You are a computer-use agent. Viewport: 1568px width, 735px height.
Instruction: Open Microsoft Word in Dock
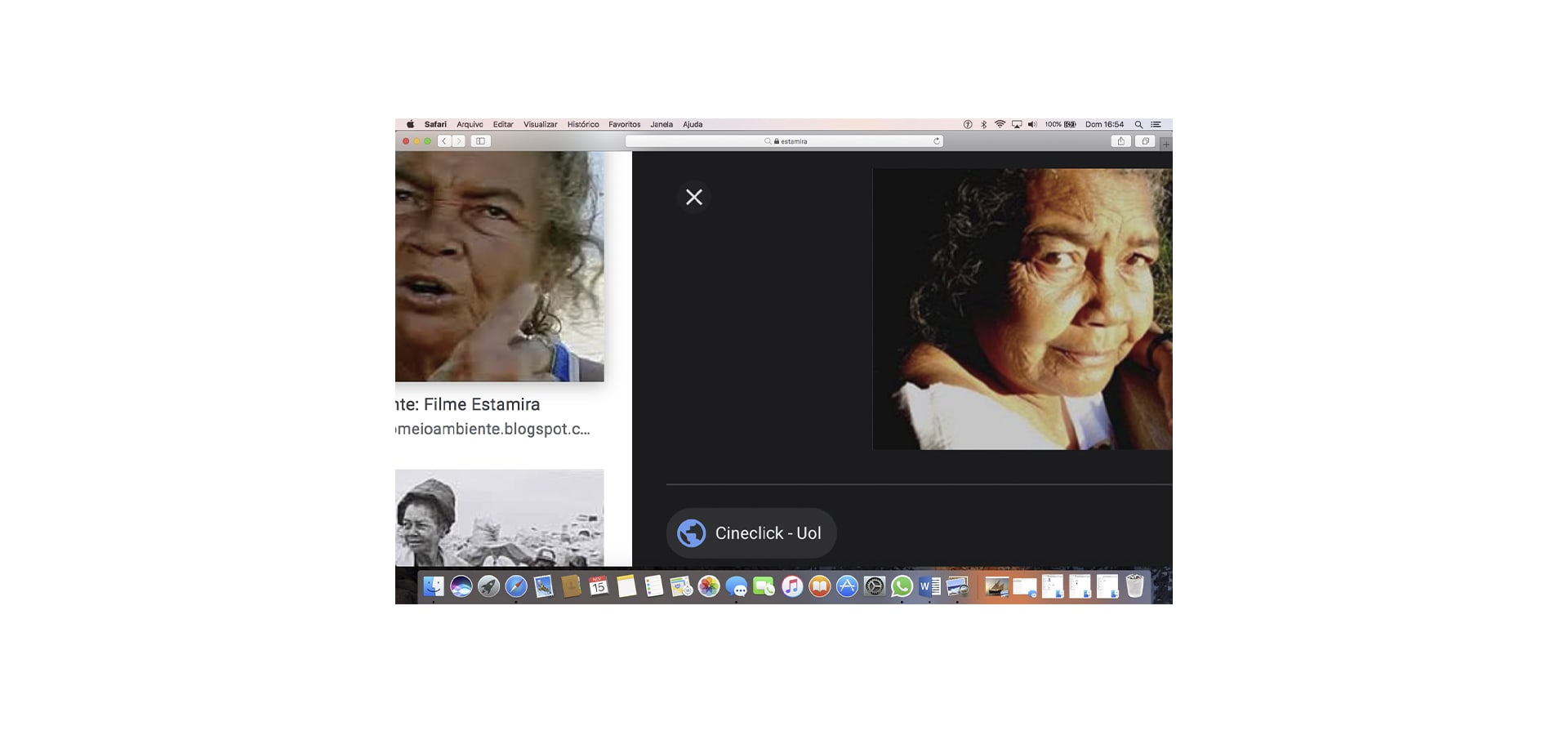coord(929,586)
